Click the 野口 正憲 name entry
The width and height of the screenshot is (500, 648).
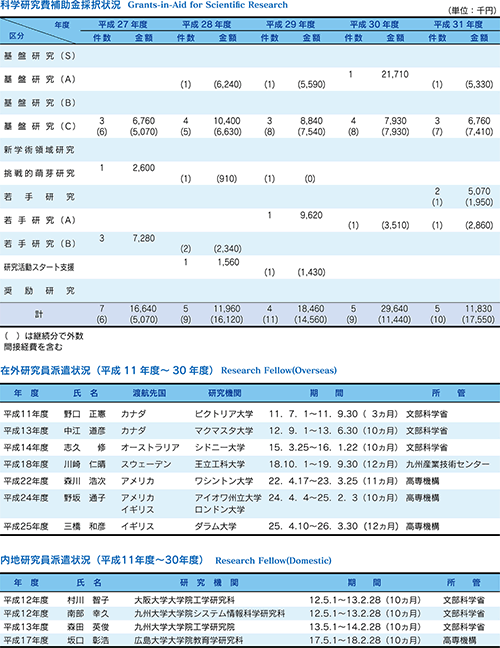(85, 414)
